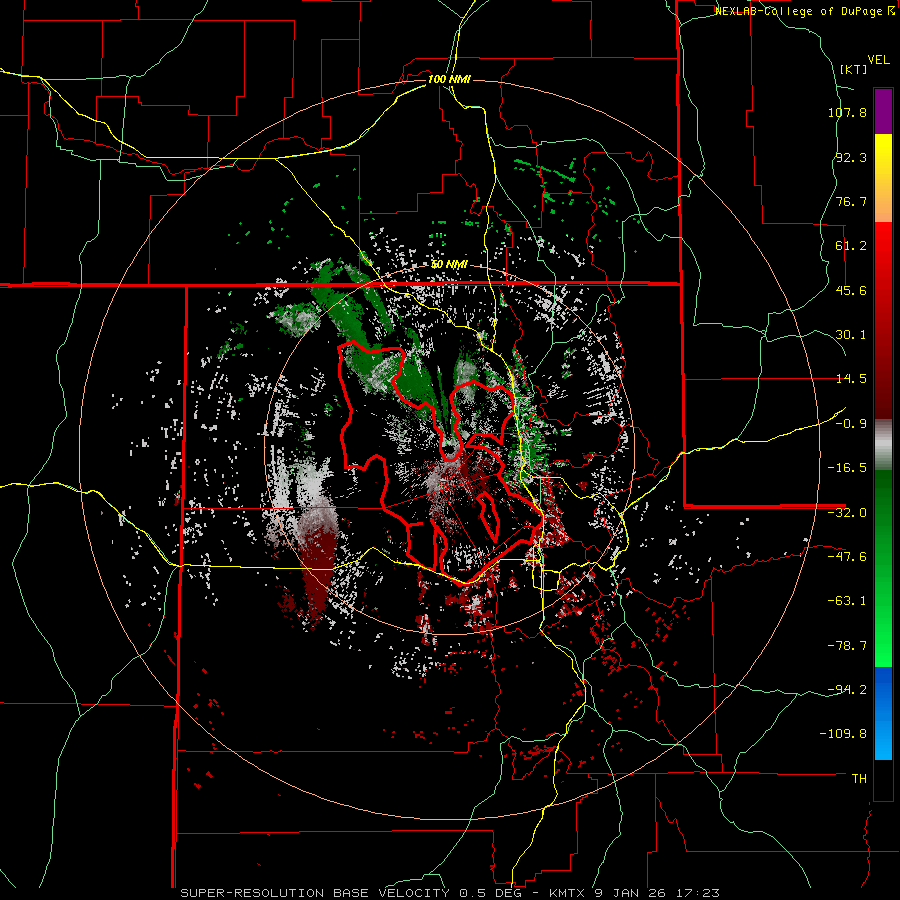Click the 50 NMI range ring label
The image size is (900, 900).
449,265
